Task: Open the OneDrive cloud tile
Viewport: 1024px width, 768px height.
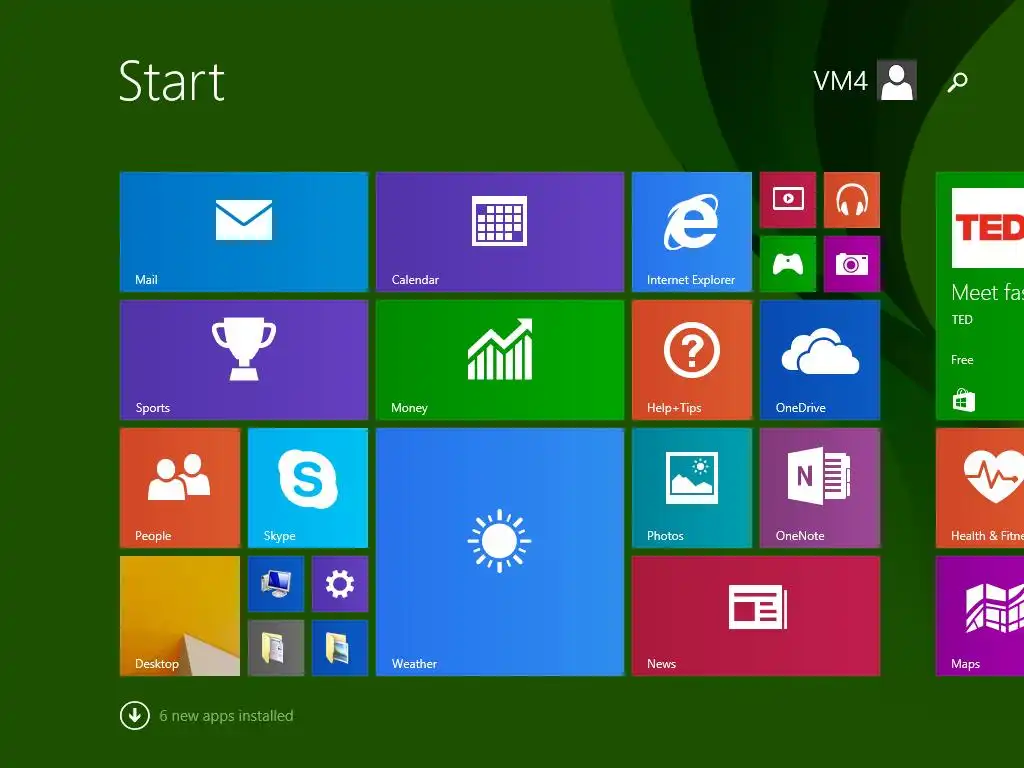Action: click(x=820, y=360)
